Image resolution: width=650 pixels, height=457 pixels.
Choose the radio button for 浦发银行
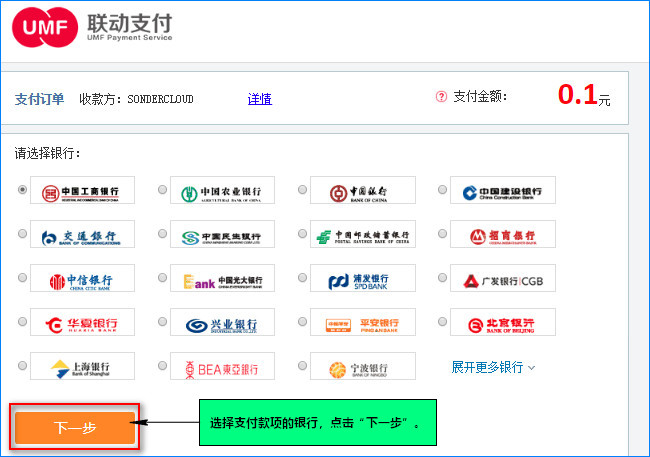coord(303,277)
